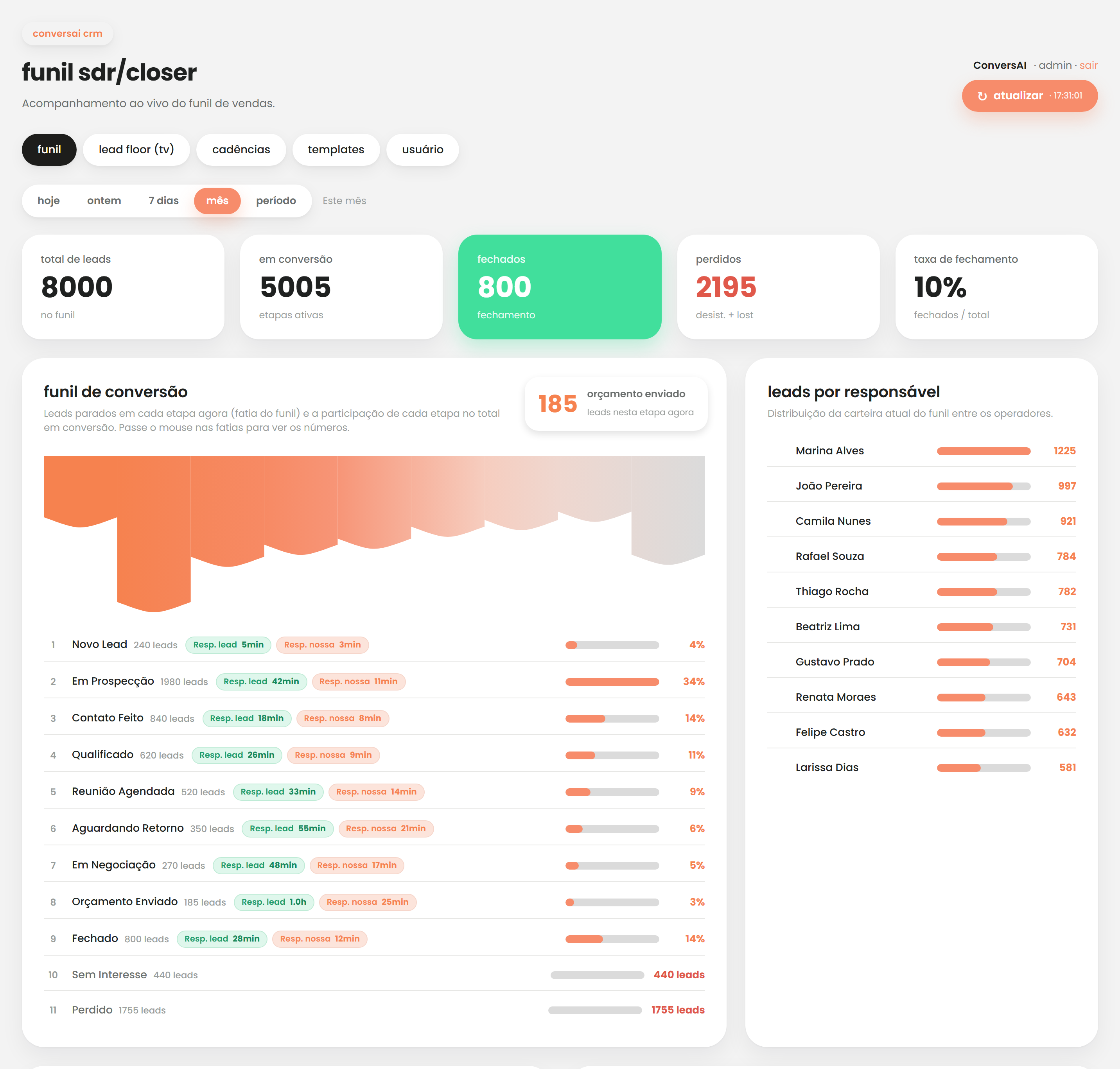The image size is (1120, 1069).
Task: Click the 185 orçamento enviado tooltip card
Action: pos(616,404)
